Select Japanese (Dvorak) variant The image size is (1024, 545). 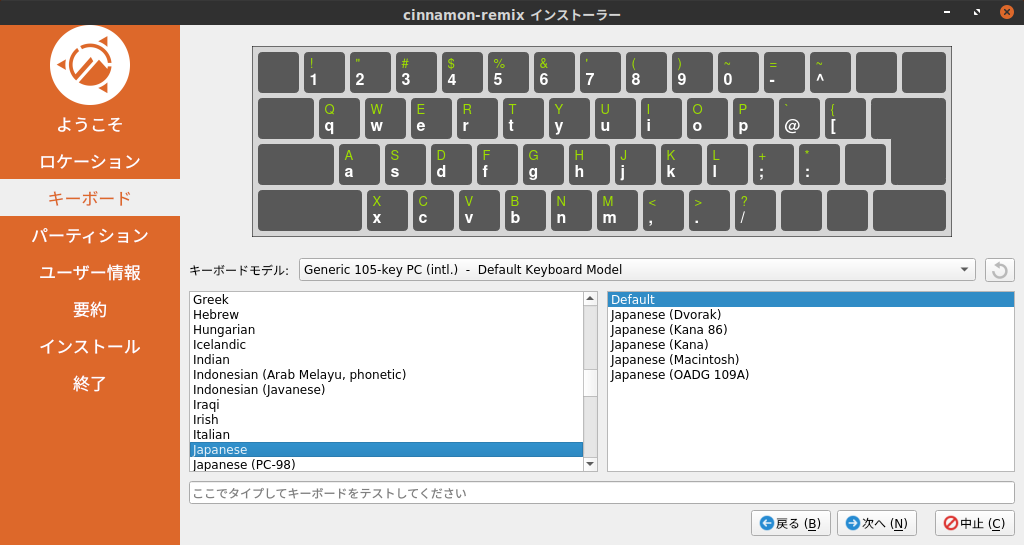(810, 315)
